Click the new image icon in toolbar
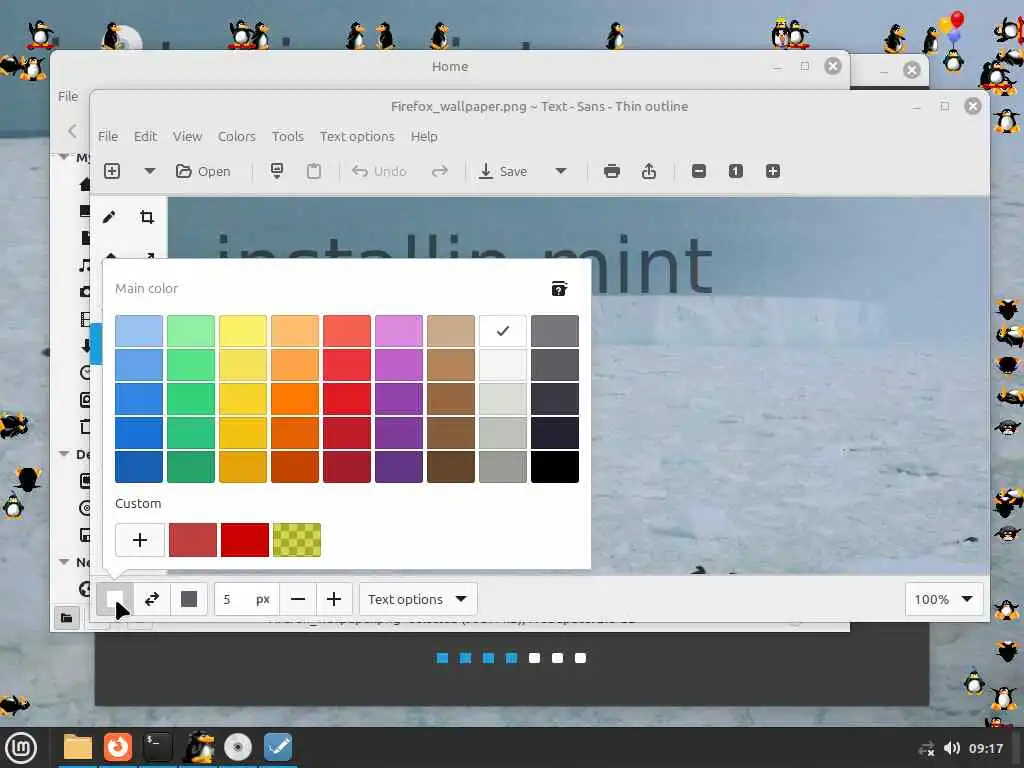Screen dimensions: 1024x768 click(112, 171)
